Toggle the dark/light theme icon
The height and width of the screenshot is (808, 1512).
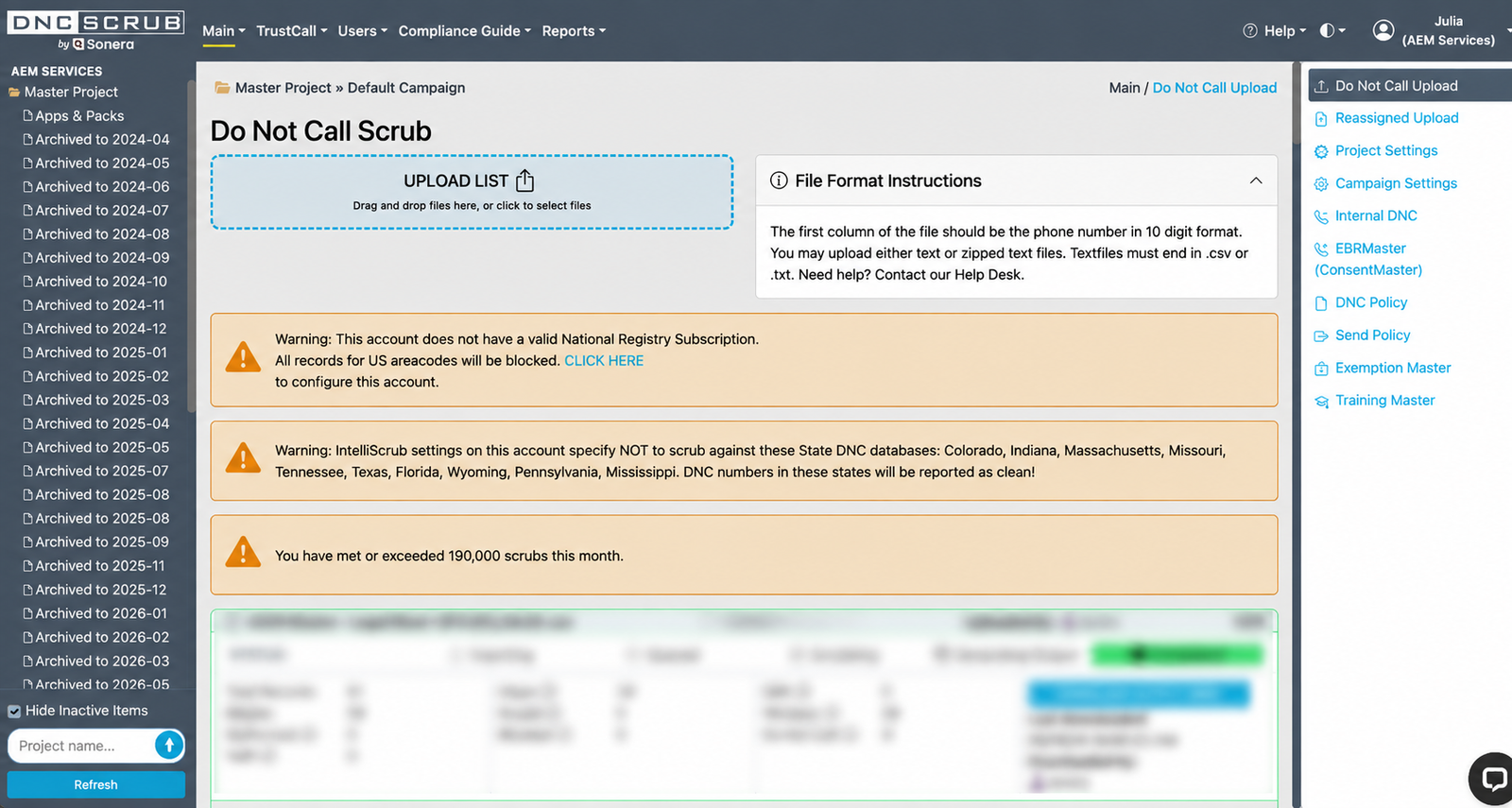click(x=1328, y=31)
